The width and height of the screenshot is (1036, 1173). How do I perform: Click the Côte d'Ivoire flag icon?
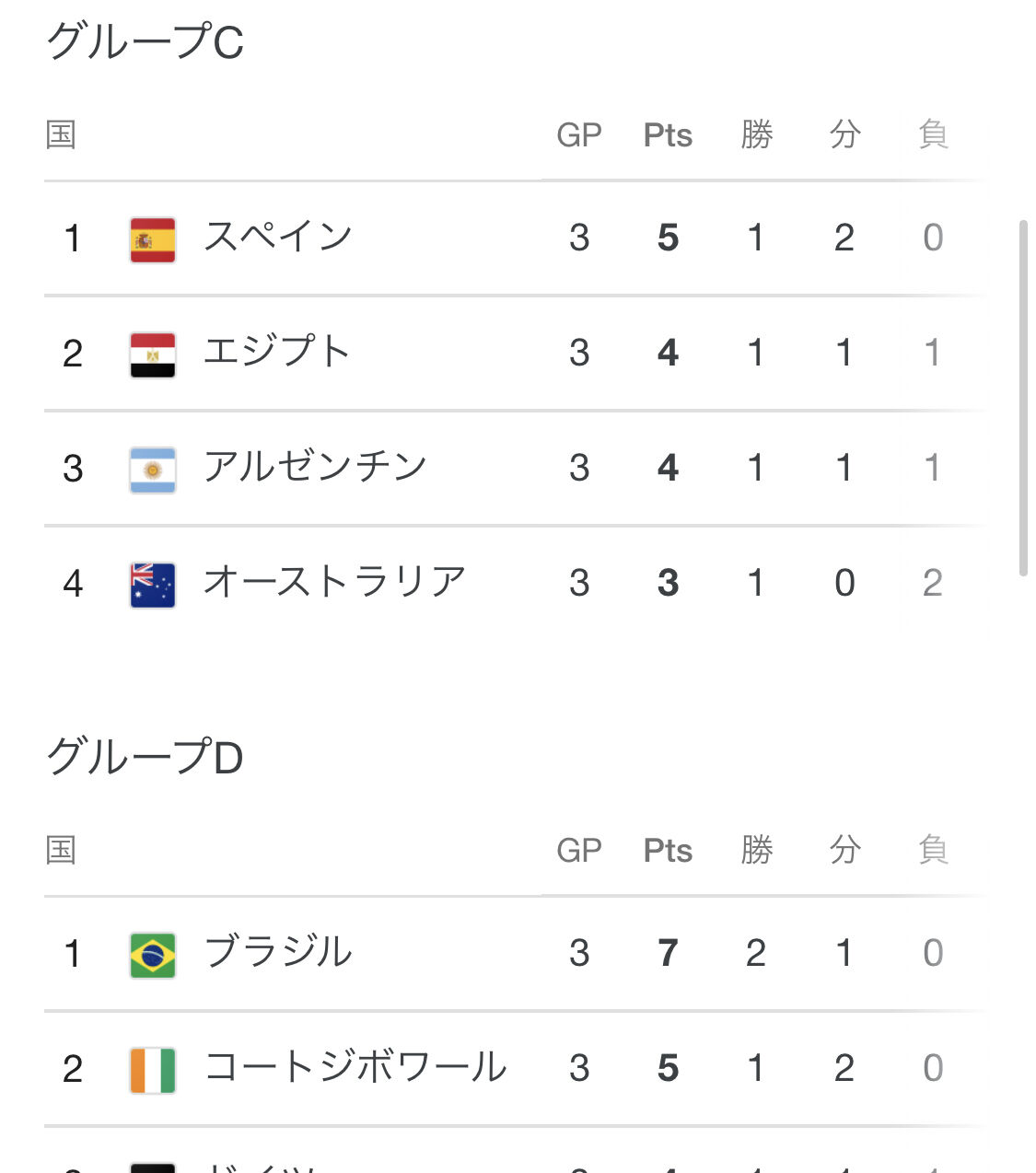tap(153, 1070)
